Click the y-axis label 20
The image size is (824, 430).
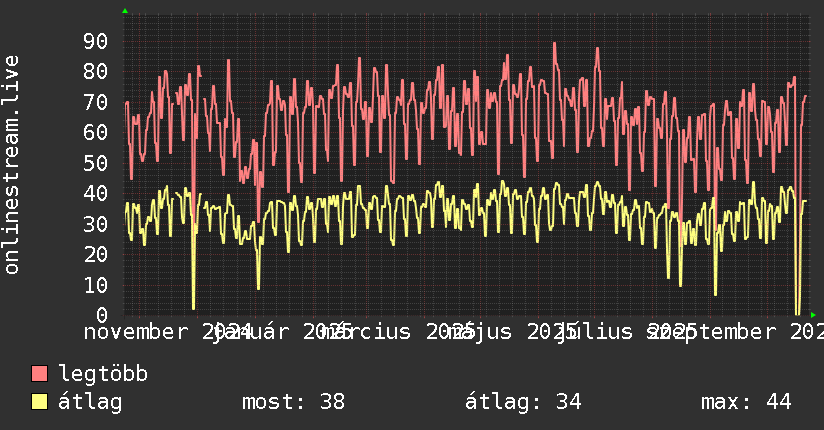(95, 255)
